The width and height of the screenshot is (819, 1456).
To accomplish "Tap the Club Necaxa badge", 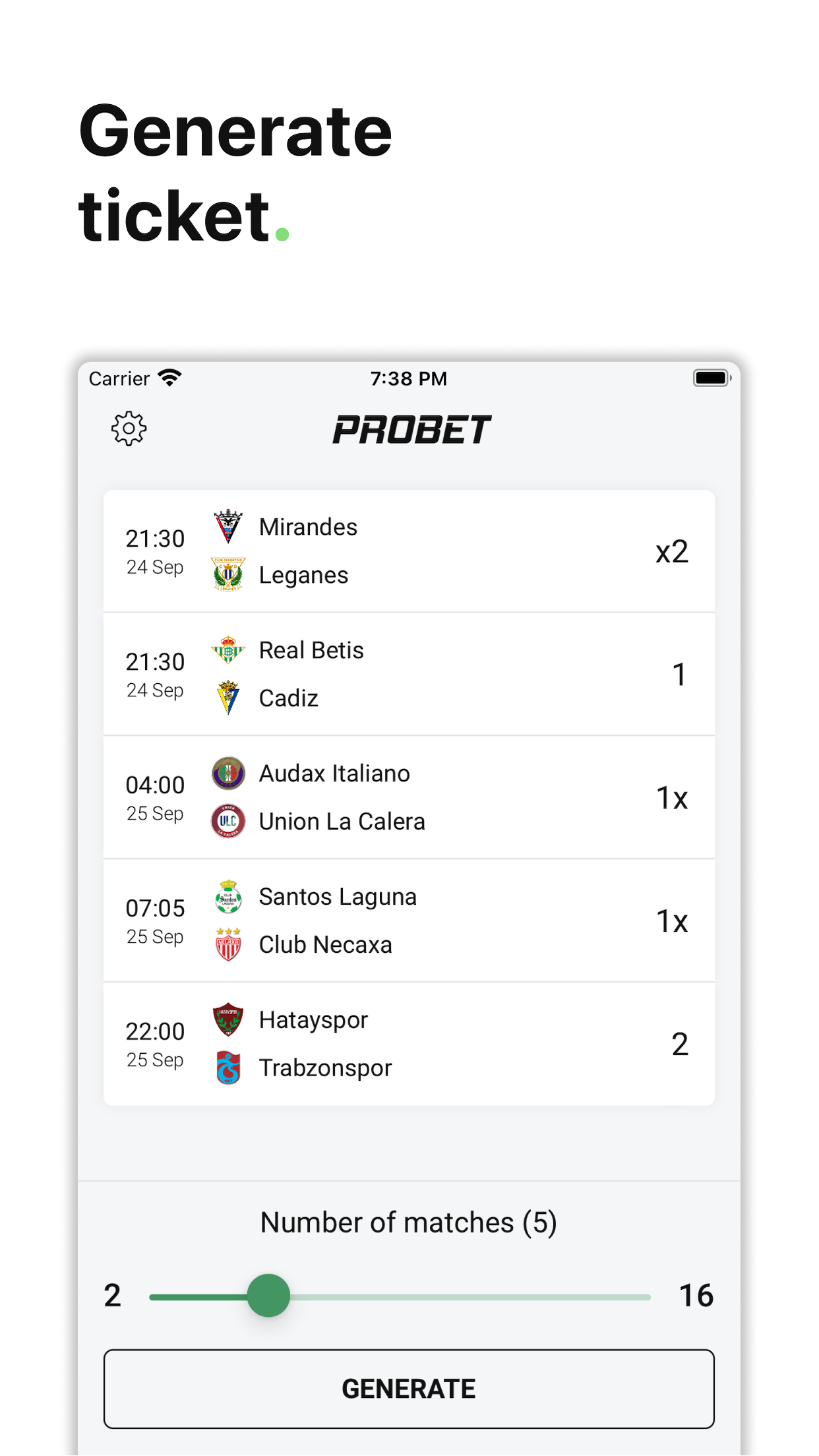I will coord(228,944).
